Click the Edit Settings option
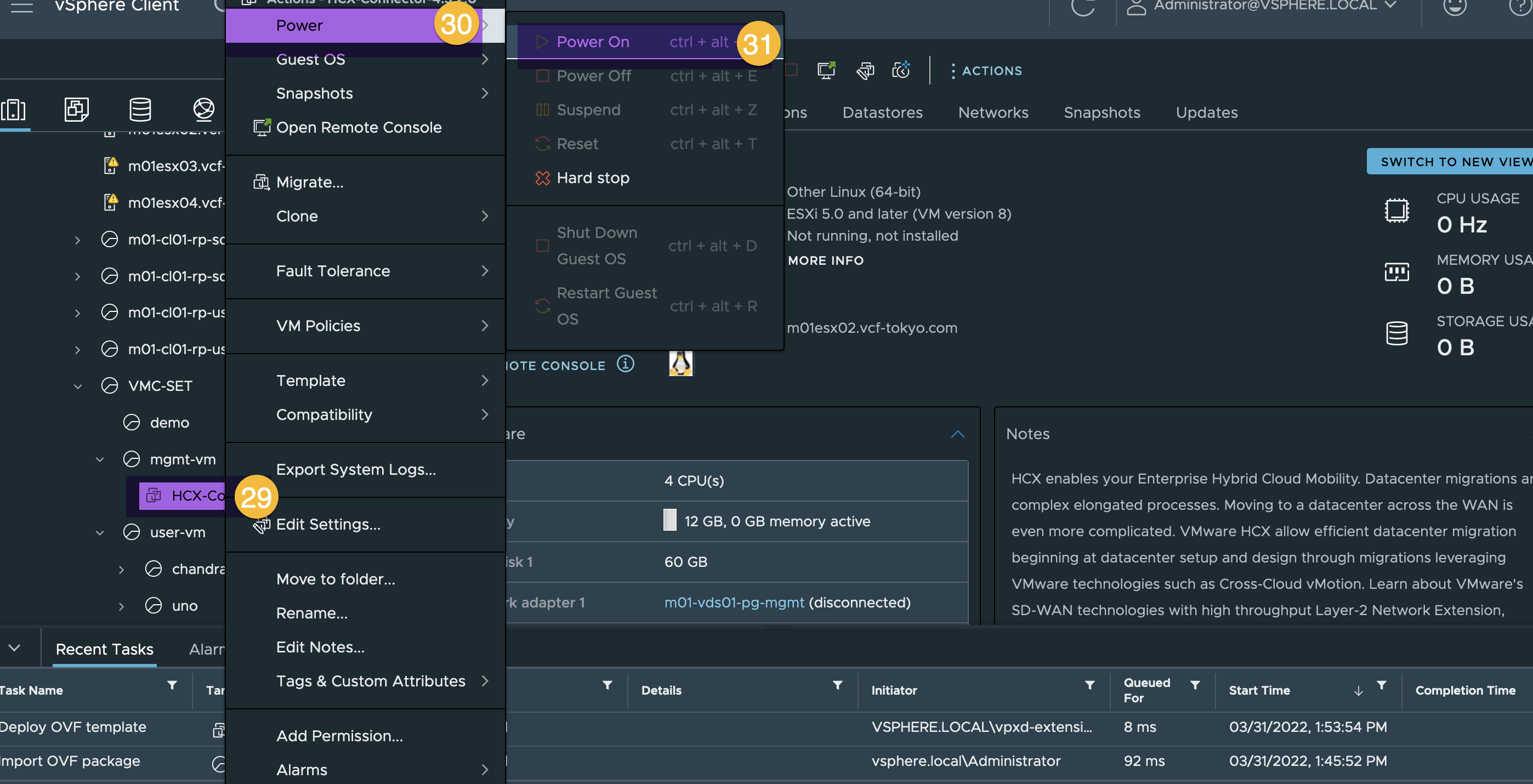 click(328, 524)
